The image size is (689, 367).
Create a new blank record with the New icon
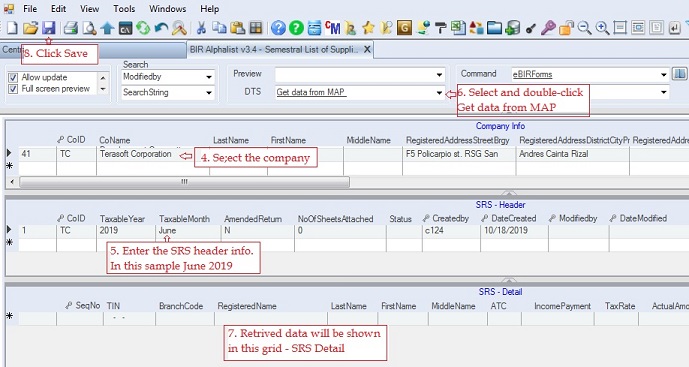[12, 29]
